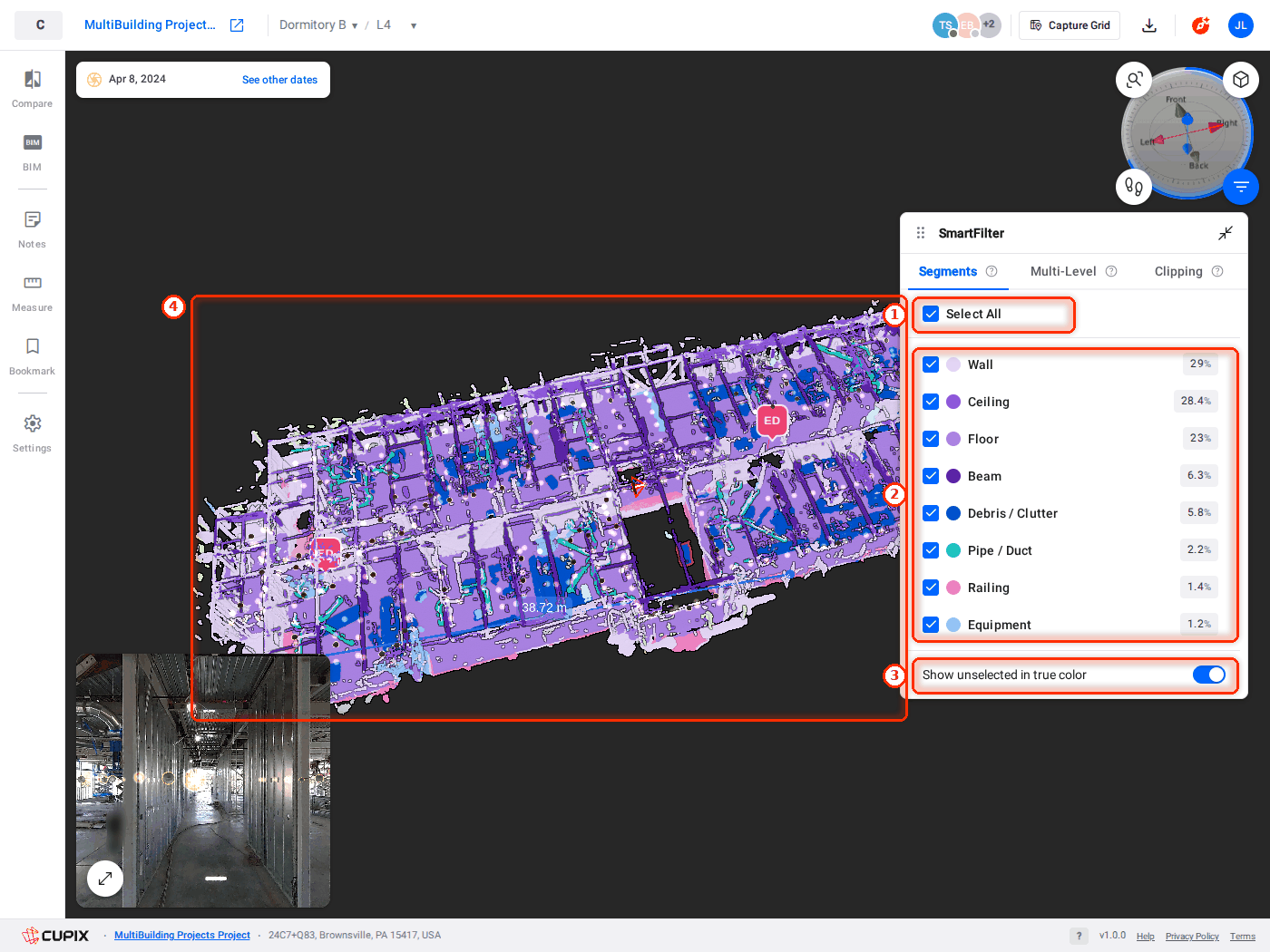Uncheck the Floor segment checkbox

coord(931,439)
